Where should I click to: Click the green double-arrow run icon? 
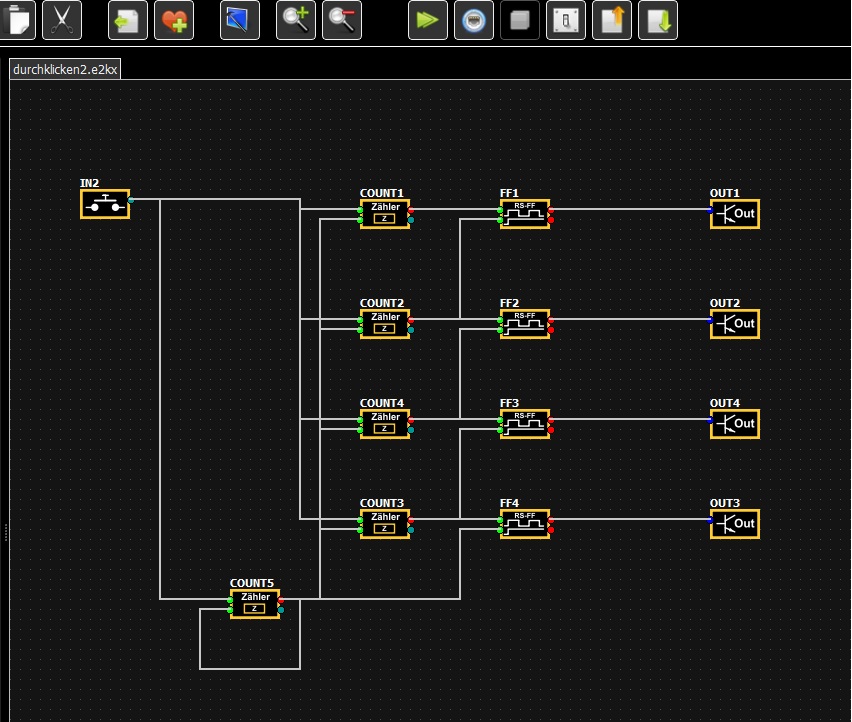pyautogui.click(x=428, y=19)
